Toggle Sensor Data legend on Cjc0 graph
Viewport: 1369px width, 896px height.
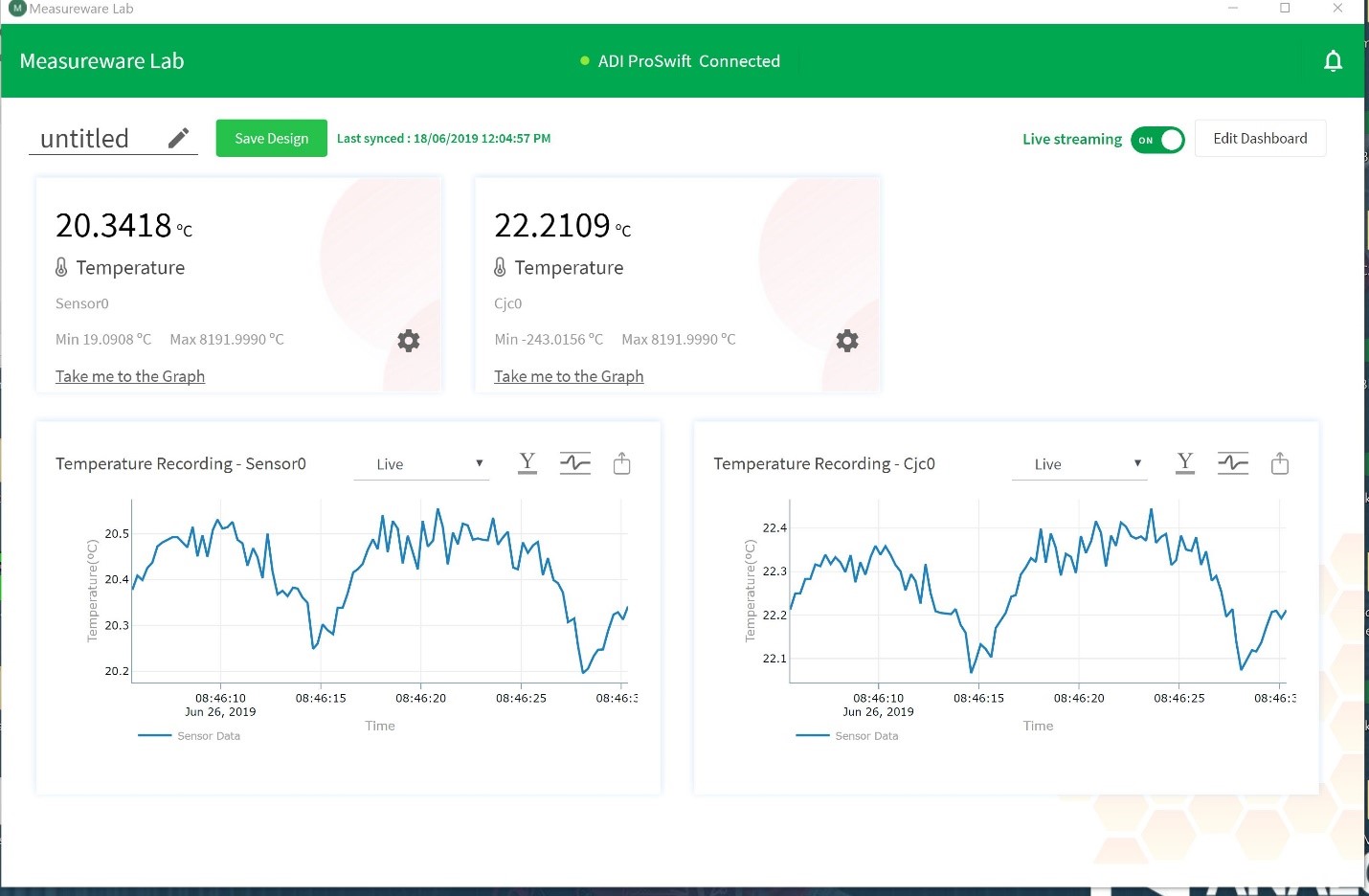pos(847,736)
